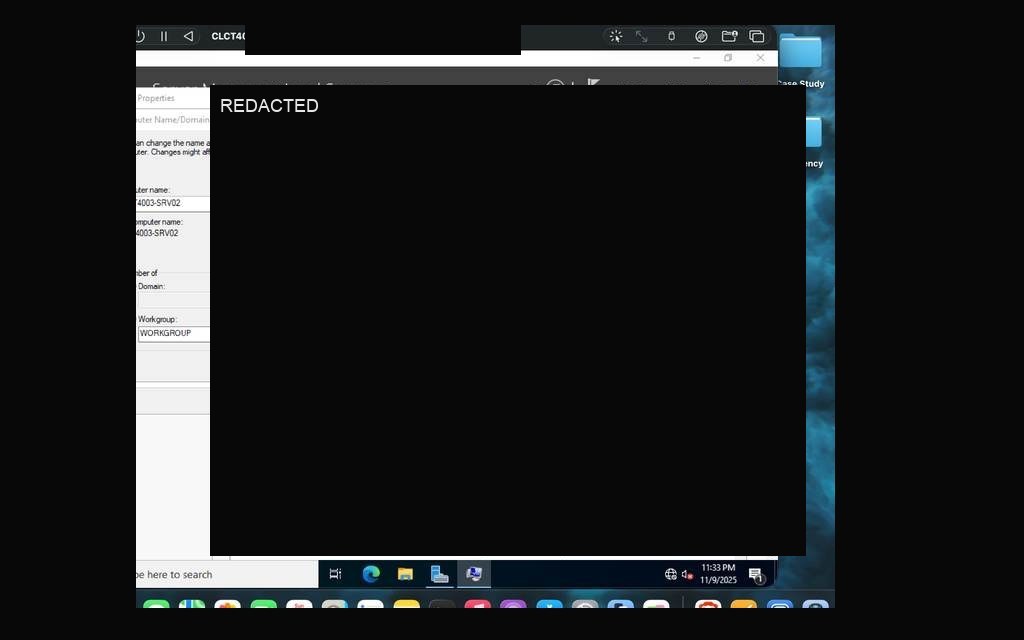Click the disc icon in the VM toolbar
Image resolution: width=1024 pixels, height=640 pixels.
701,37
